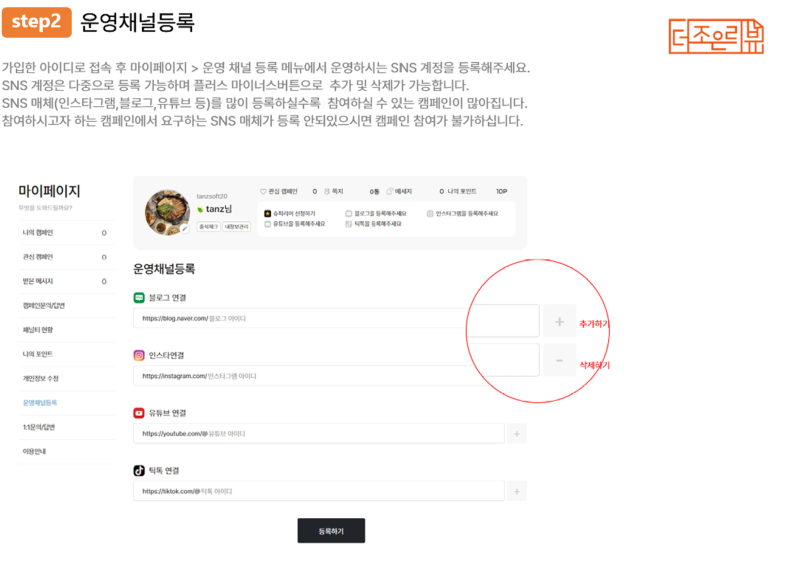Click the 출석체크 button under the username
Screen dimensions: 800x581
click(207, 227)
